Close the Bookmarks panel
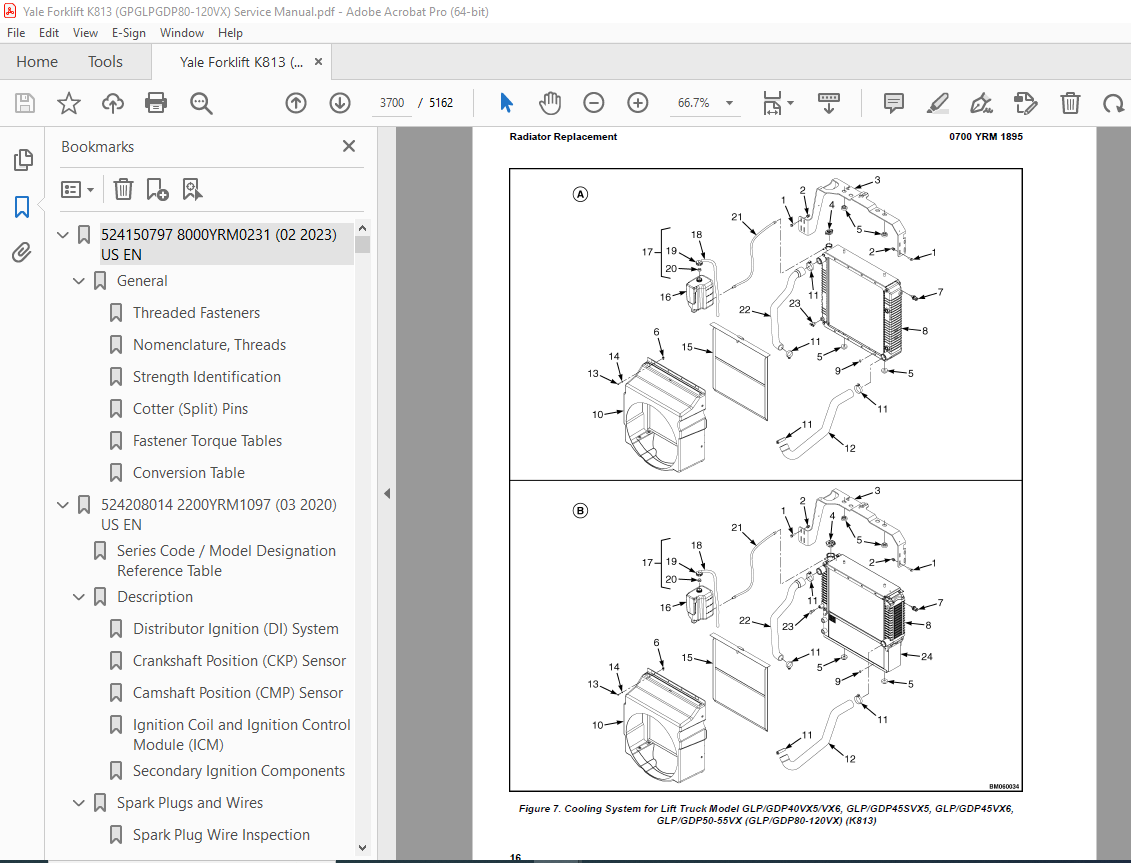Screen dimensions: 1131x863 click(x=349, y=146)
